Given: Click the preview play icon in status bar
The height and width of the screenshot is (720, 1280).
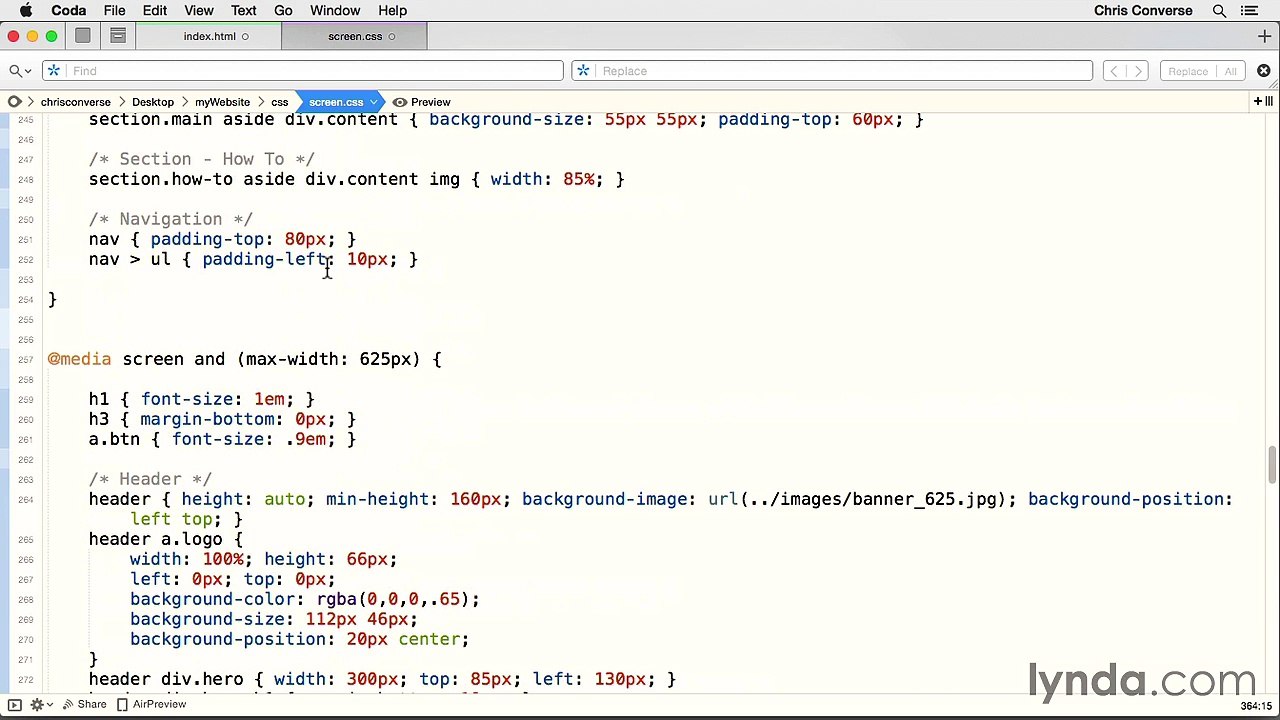Looking at the screenshot, I should 14,705.
